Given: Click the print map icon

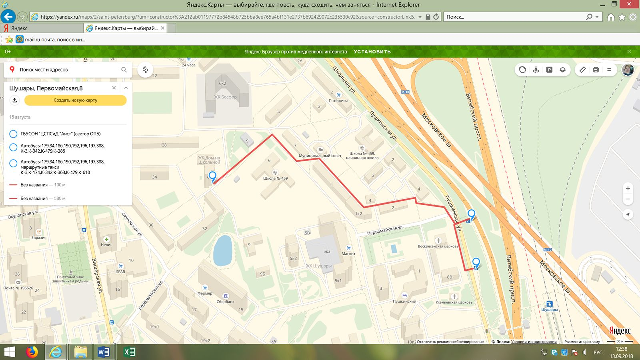Looking at the screenshot, I should pyautogui.click(x=596, y=70).
